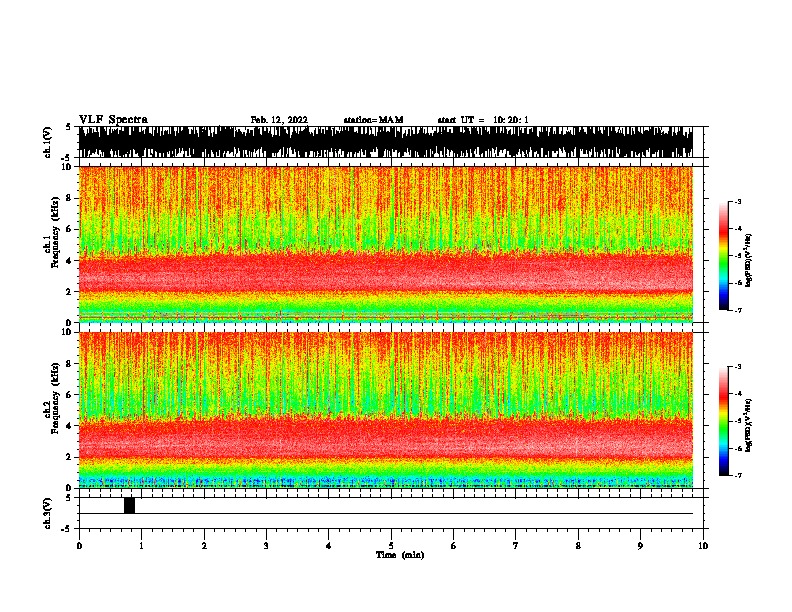Select the start UT time "10:20:1"
Viewport: 792px width, 612px height.
(x=511, y=120)
